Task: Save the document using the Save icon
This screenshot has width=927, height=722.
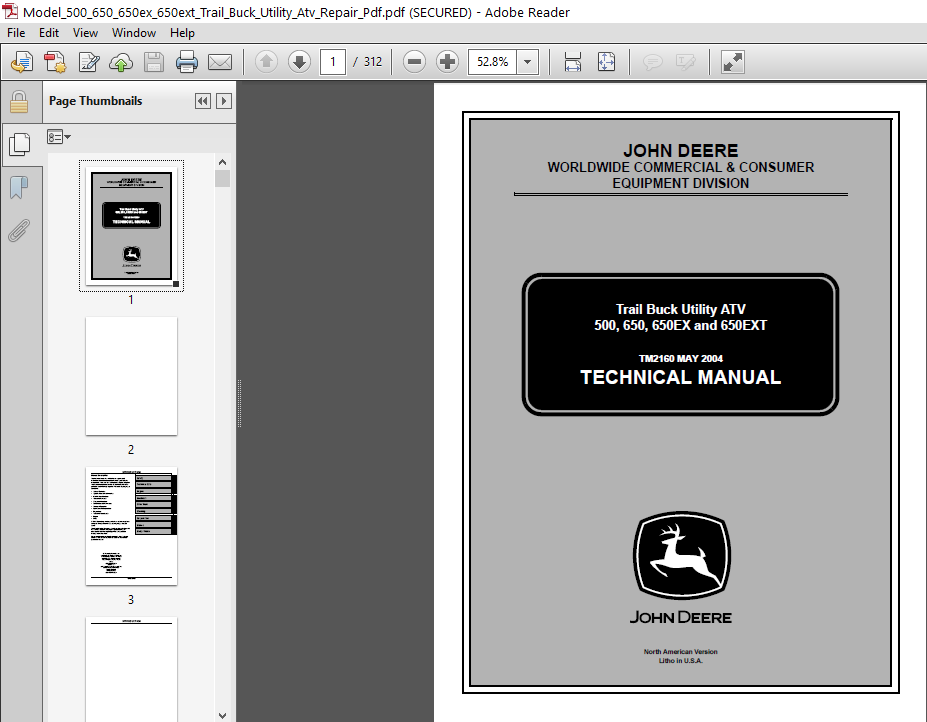Action: pos(153,62)
